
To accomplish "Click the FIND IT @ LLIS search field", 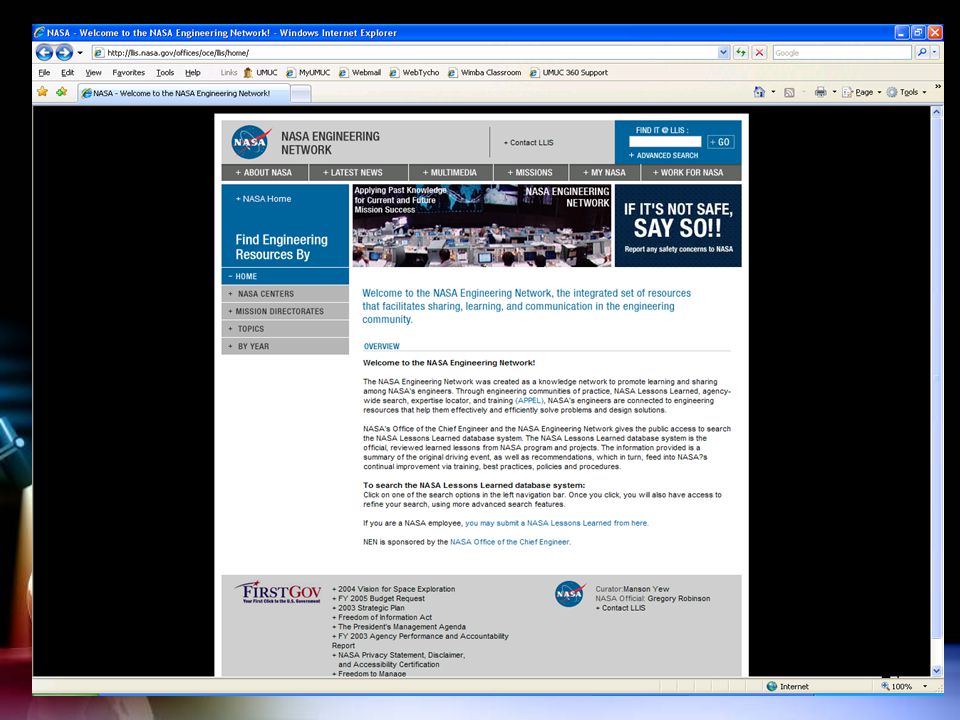I will click(665, 141).
